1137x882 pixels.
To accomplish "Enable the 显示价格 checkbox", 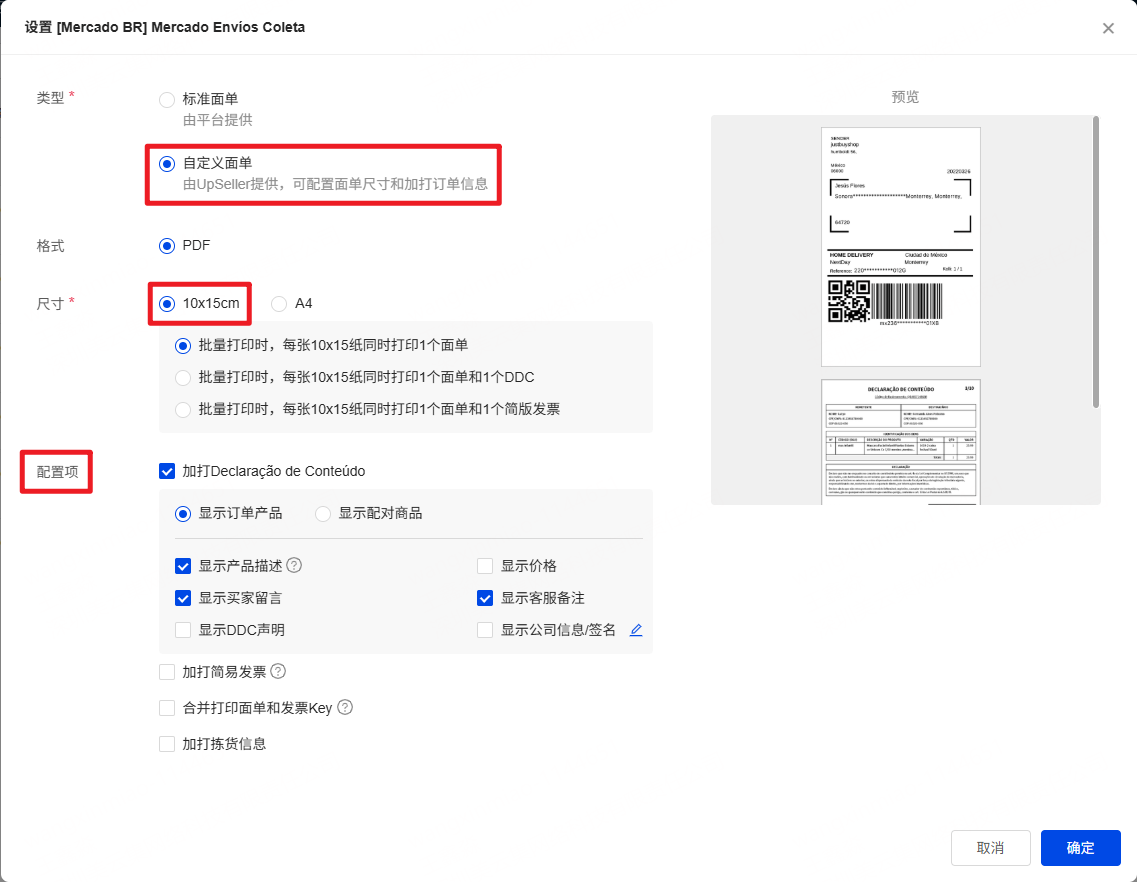I will (485, 566).
